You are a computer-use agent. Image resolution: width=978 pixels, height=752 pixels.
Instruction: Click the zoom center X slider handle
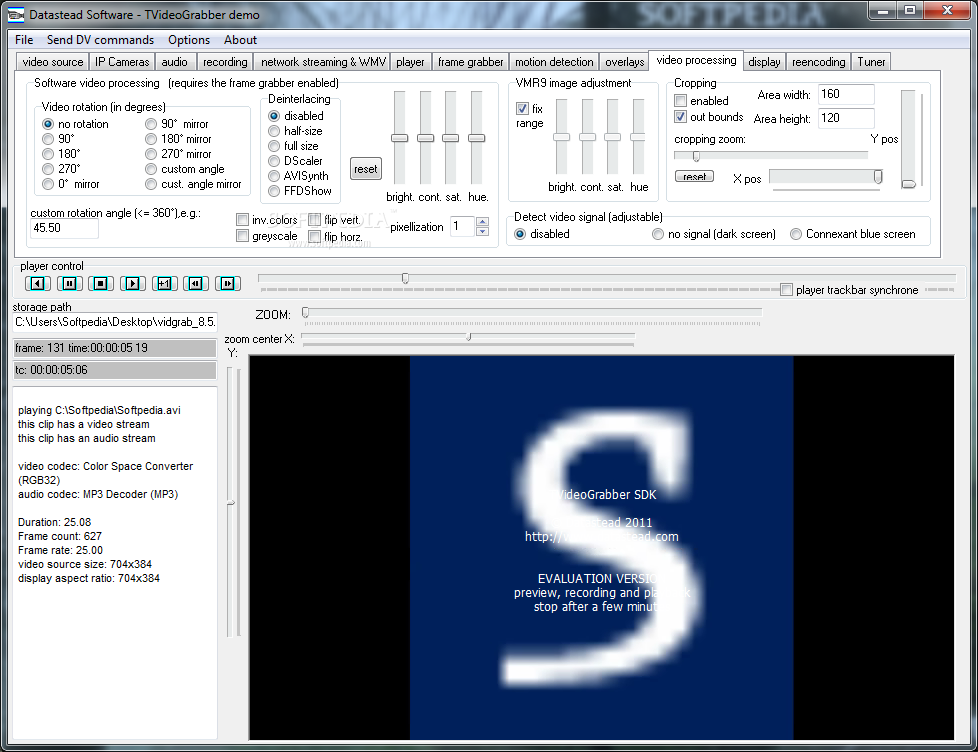[x=468, y=337]
